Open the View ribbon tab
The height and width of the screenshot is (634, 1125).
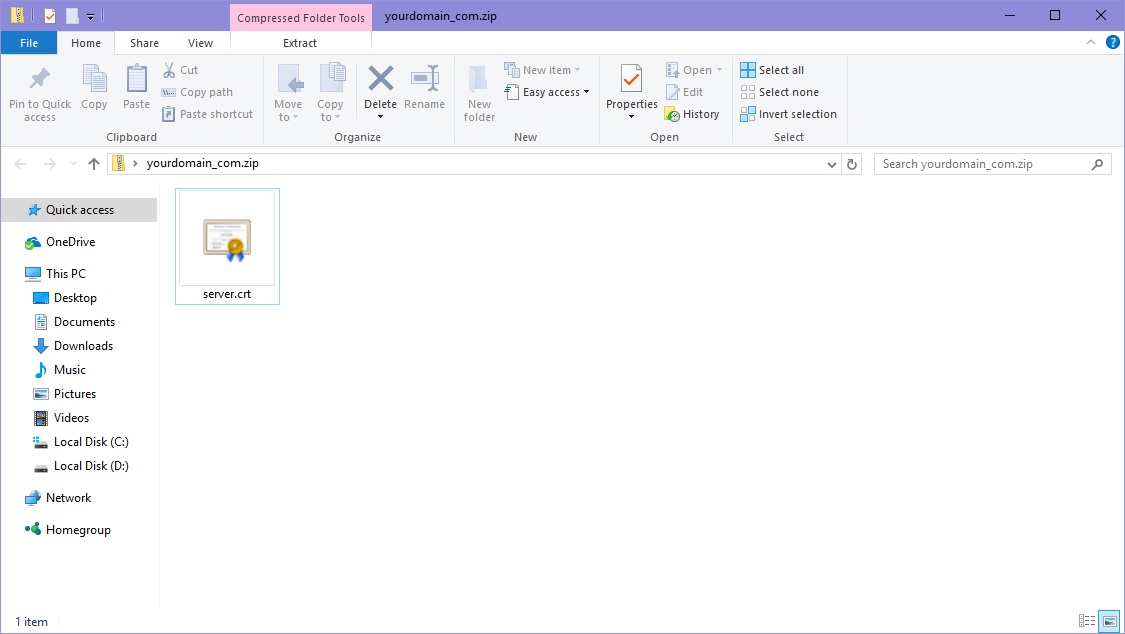[x=200, y=43]
